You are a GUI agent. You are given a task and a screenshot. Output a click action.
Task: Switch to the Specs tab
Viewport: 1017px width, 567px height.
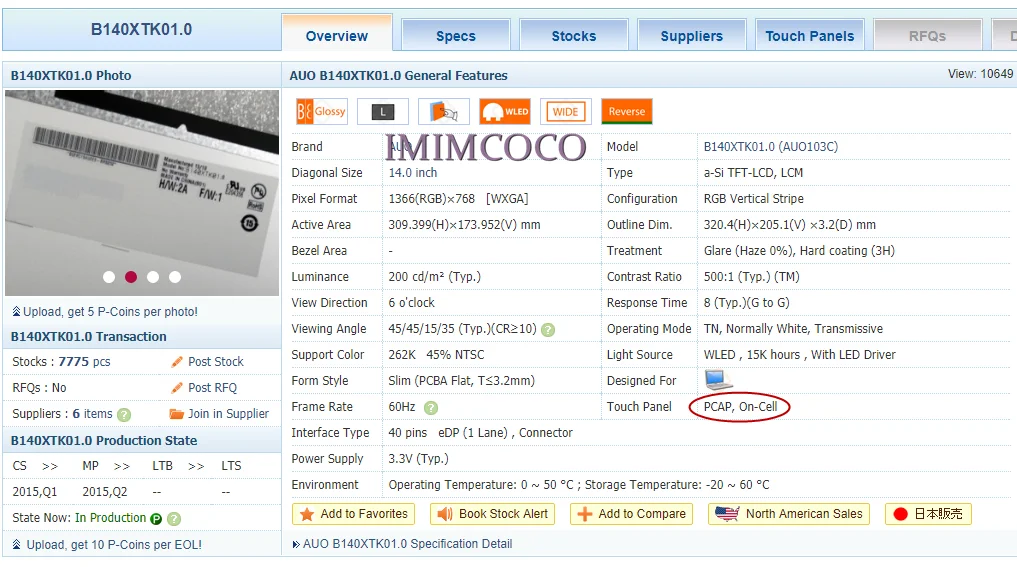456,35
